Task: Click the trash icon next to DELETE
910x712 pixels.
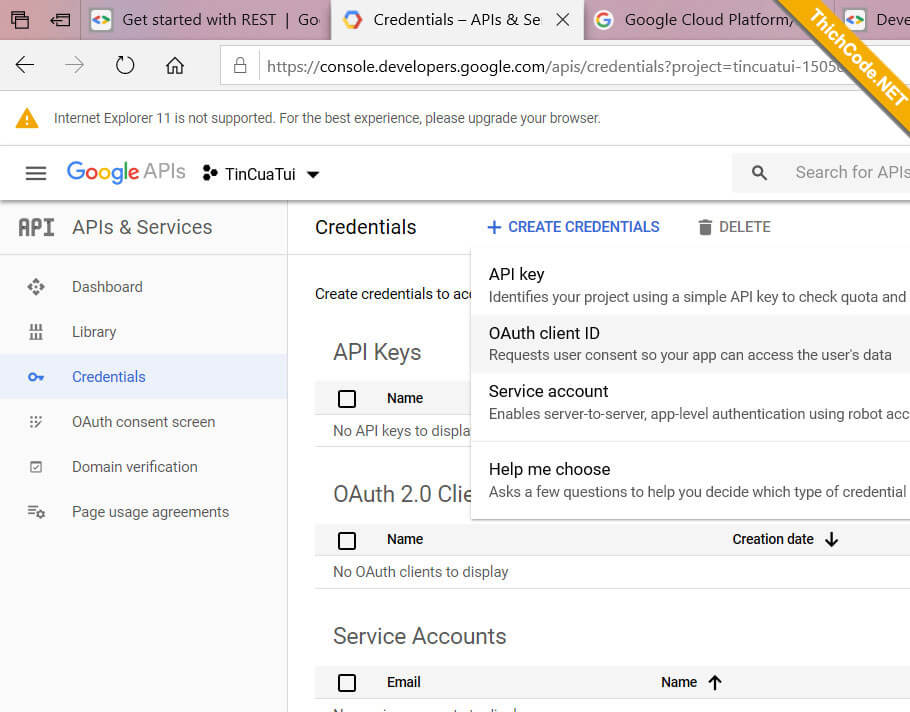Action: [x=705, y=227]
